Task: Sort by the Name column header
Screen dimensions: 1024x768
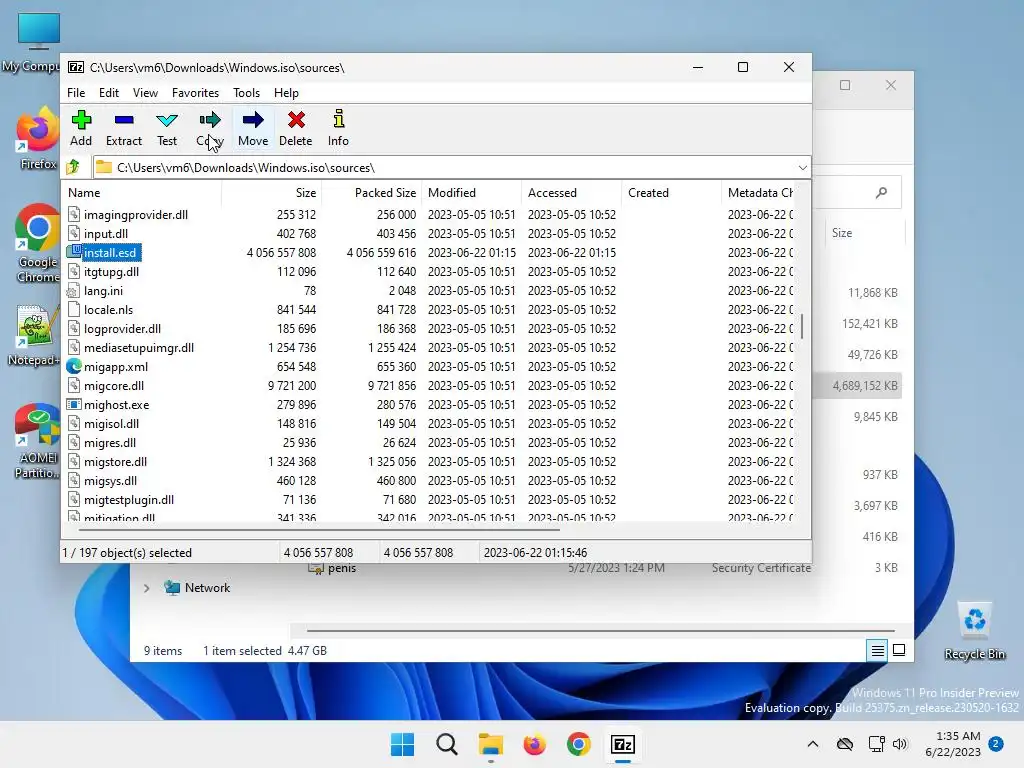Action: tap(142, 193)
